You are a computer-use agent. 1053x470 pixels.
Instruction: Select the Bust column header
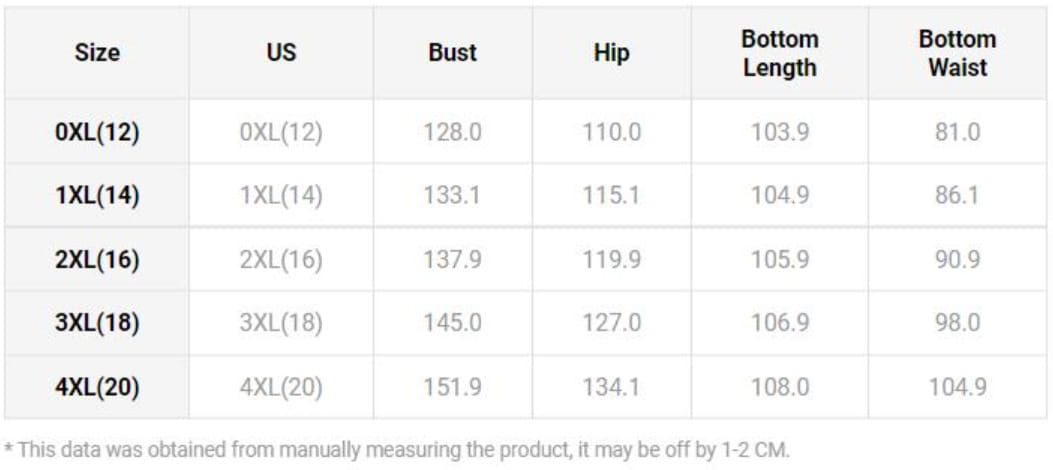pyautogui.click(x=452, y=52)
